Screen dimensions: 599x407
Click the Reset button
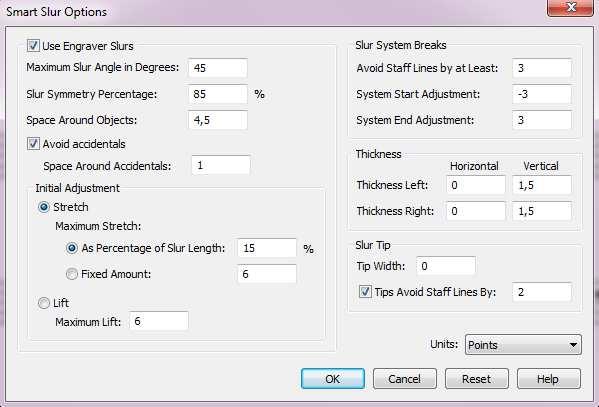coord(476,379)
